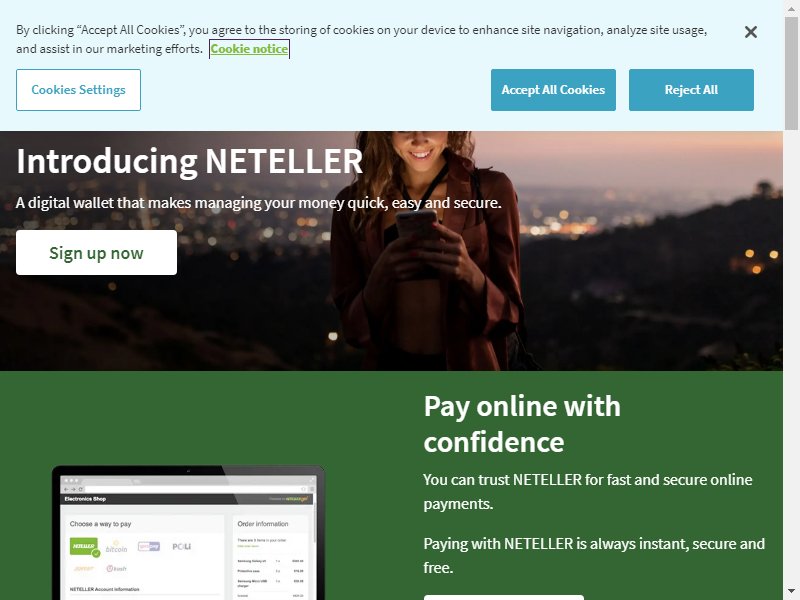800x600 pixels.
Task: Click the Introducing NETELLER heading
Action: pos(189,161)
